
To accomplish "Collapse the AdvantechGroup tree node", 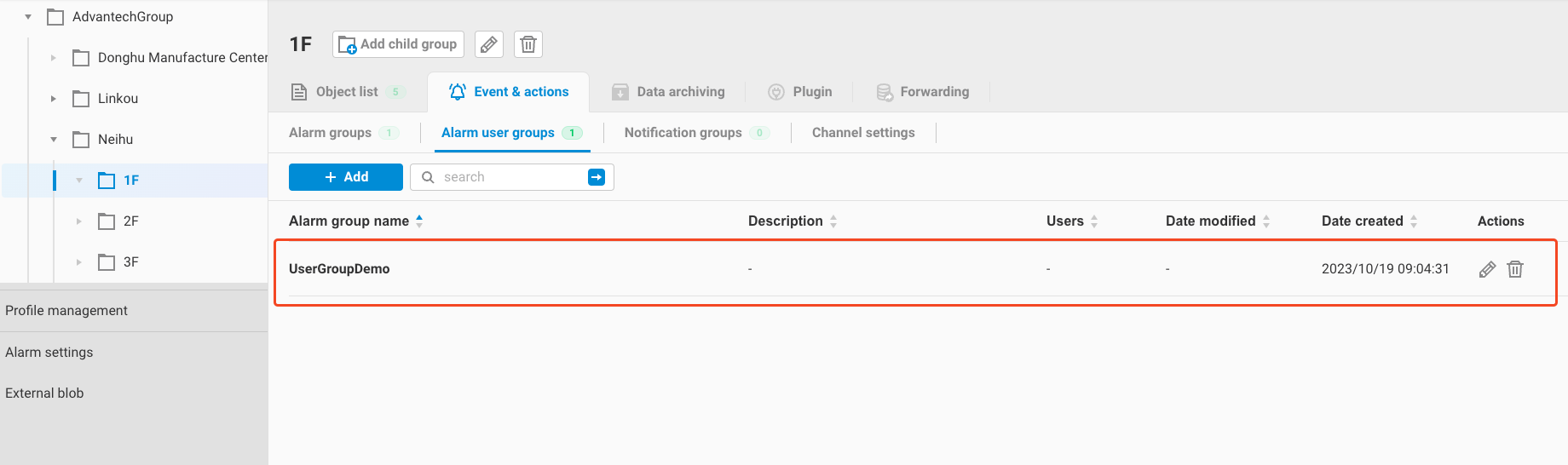I will [x=28, y=17].
